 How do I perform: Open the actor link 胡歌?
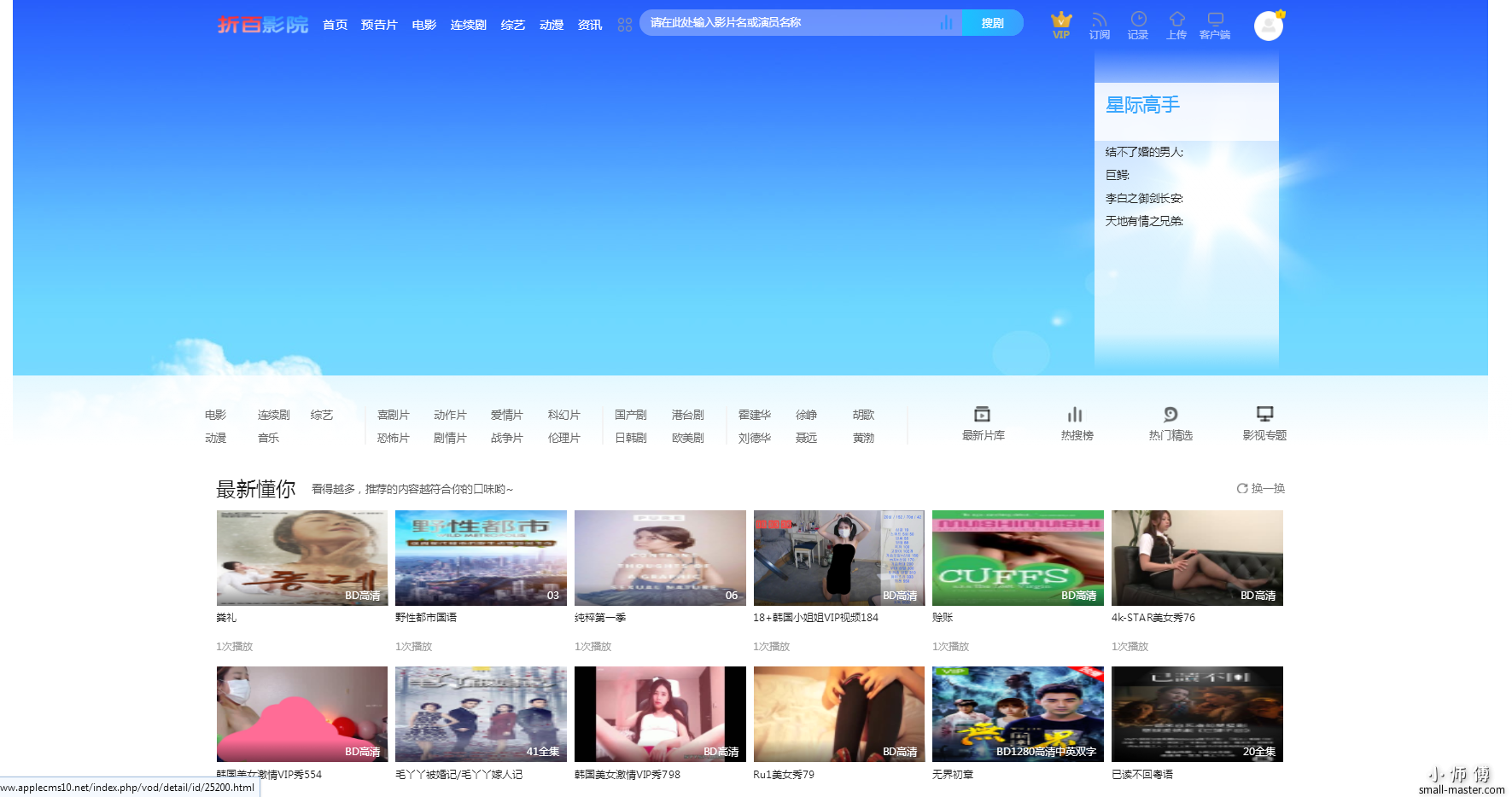[864, 415]
